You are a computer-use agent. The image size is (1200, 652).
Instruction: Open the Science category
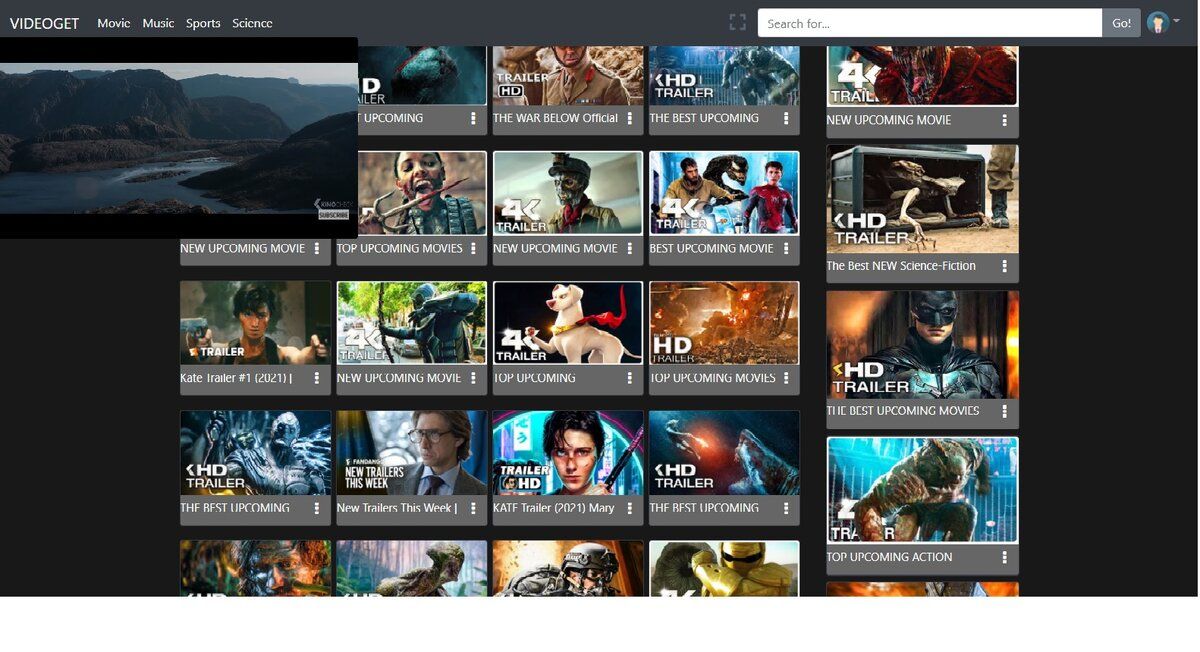252,23
